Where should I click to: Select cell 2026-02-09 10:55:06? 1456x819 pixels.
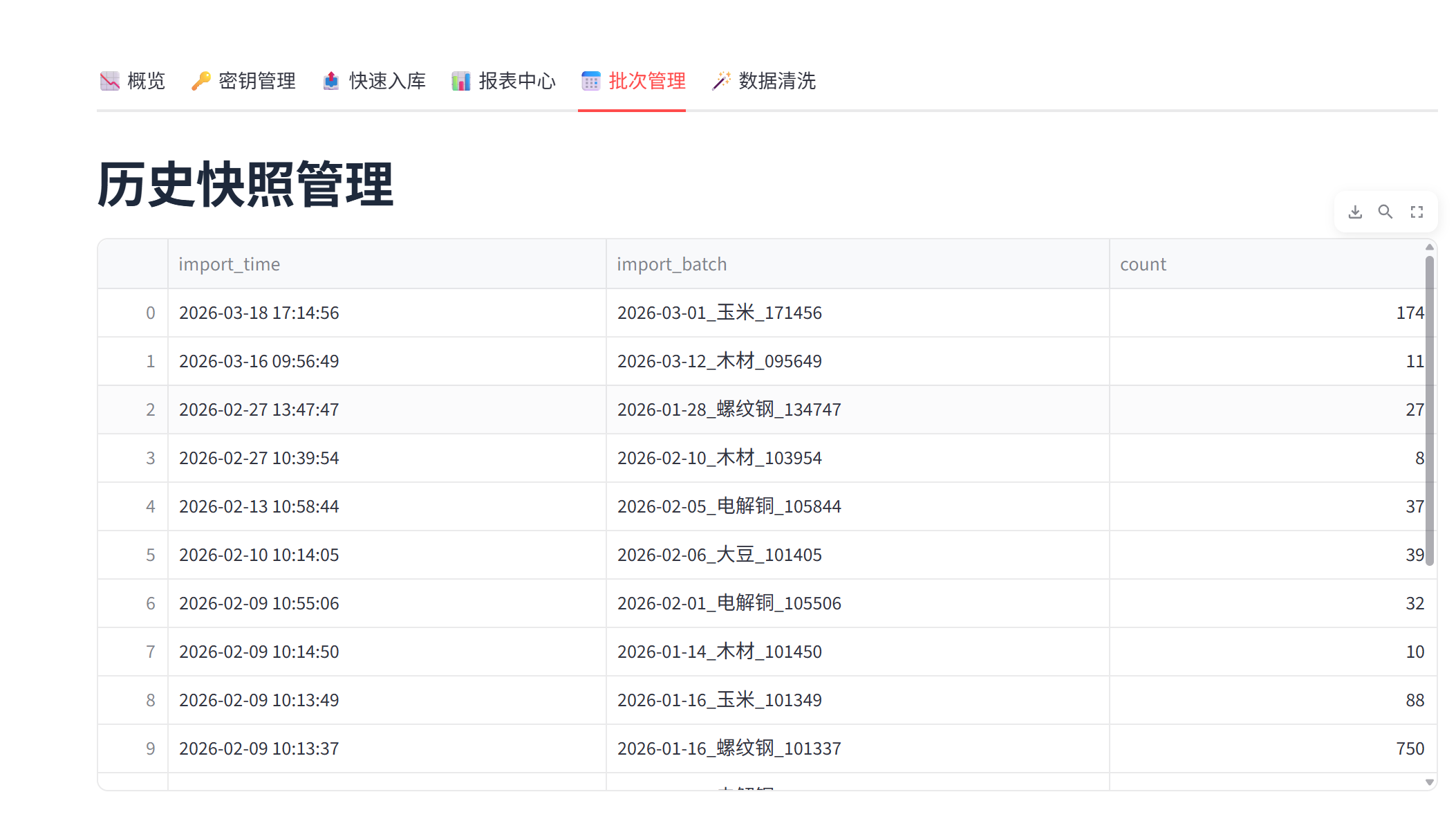(387, 603)
